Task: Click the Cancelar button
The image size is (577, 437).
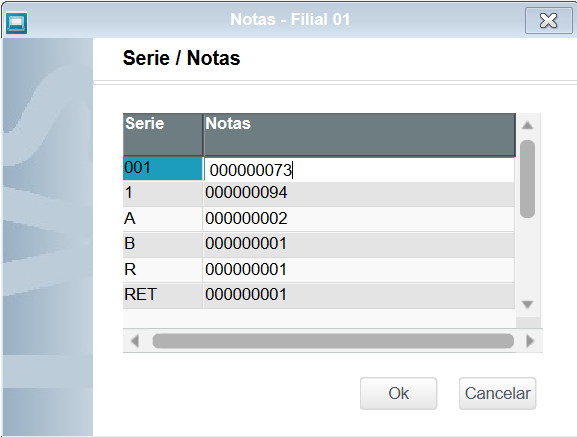Action: [498, 393]
